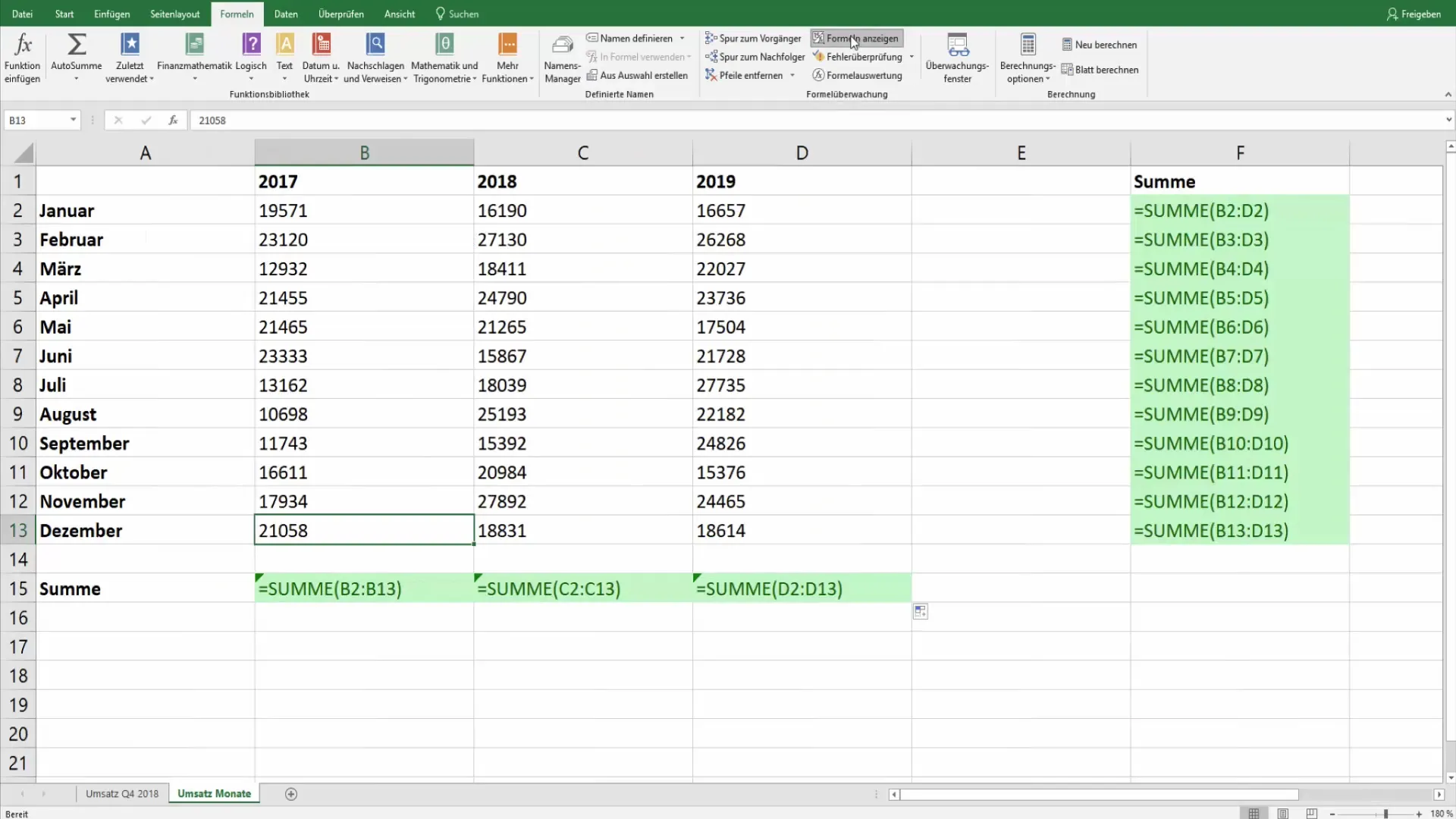This screenshot has width=1456, height=819.
Task: Click the zoom in plus button
Action: click(1419, 814)
